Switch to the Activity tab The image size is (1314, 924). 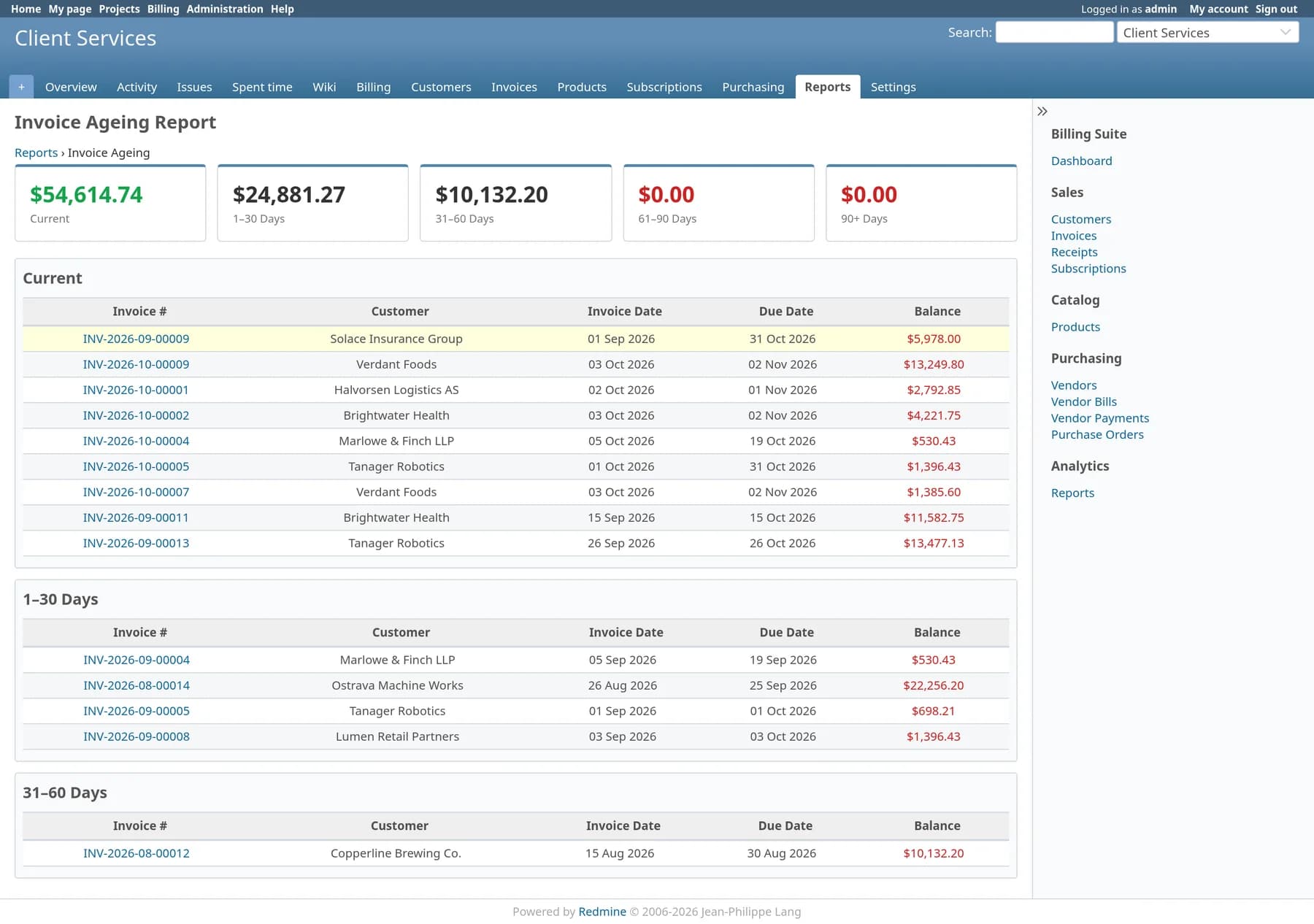tap(137, 87)
